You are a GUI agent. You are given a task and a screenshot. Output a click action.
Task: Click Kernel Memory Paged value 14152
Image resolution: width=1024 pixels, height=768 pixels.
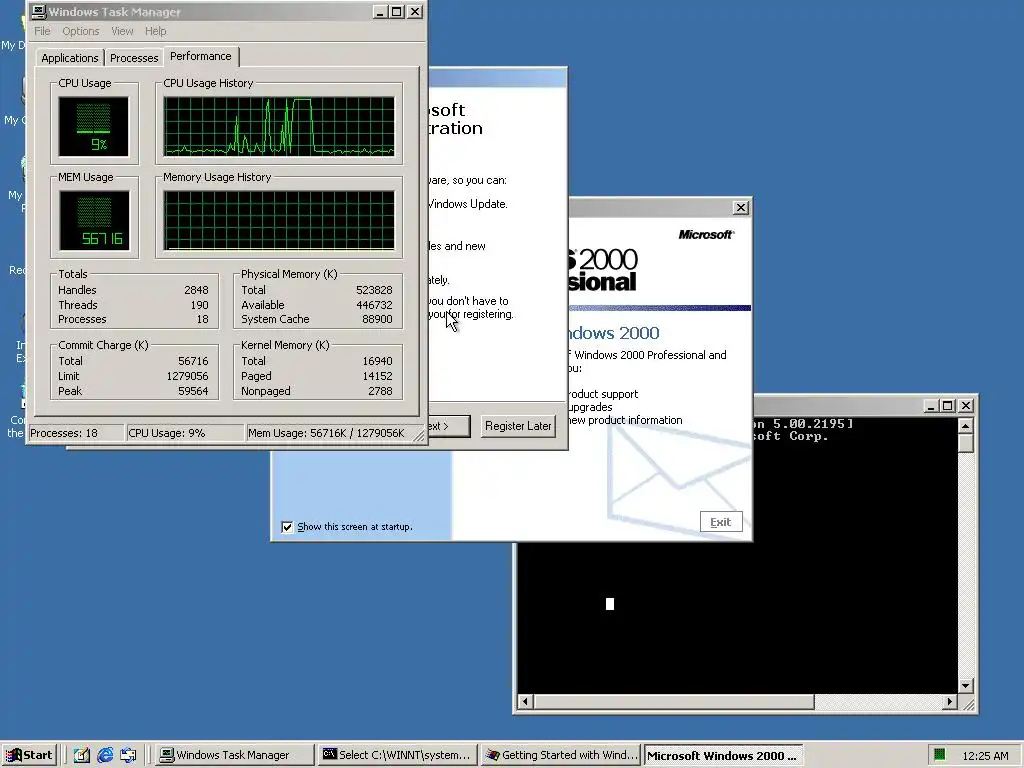[377, 376]
